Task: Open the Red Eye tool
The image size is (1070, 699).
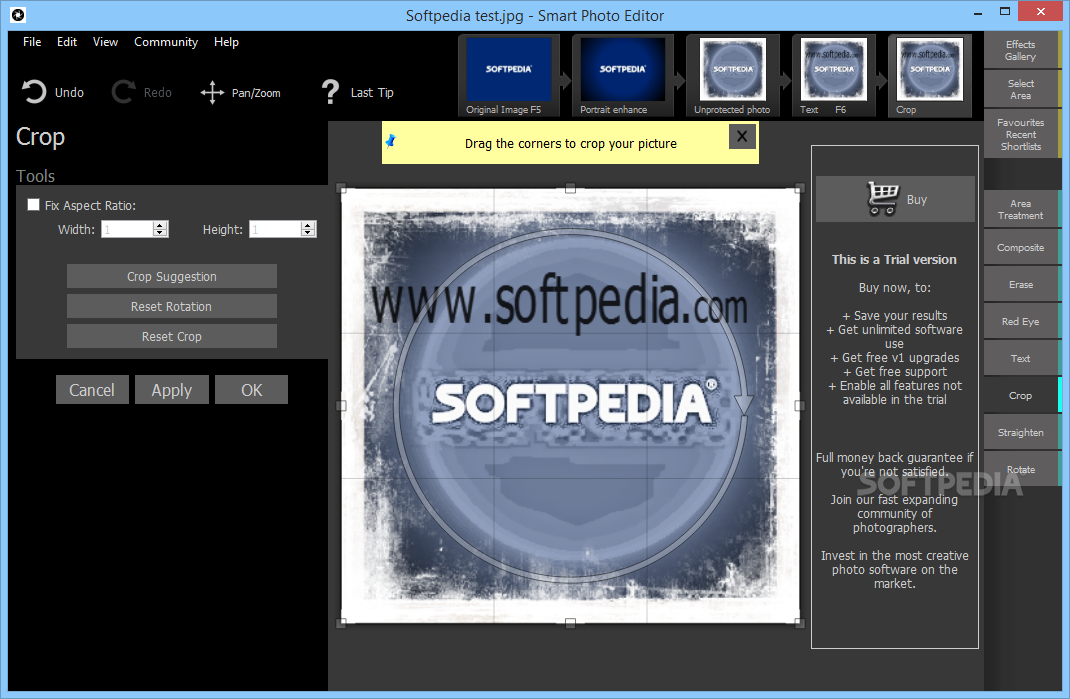Action: (1021, 322)
